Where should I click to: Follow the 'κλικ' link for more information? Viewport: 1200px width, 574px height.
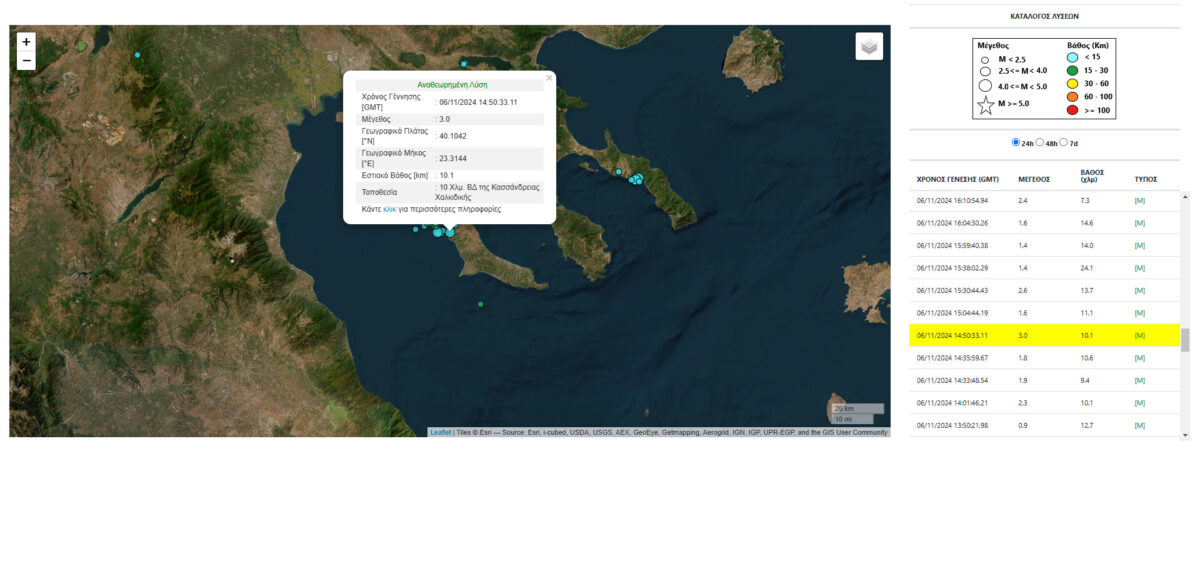click(x=390, y=210)
